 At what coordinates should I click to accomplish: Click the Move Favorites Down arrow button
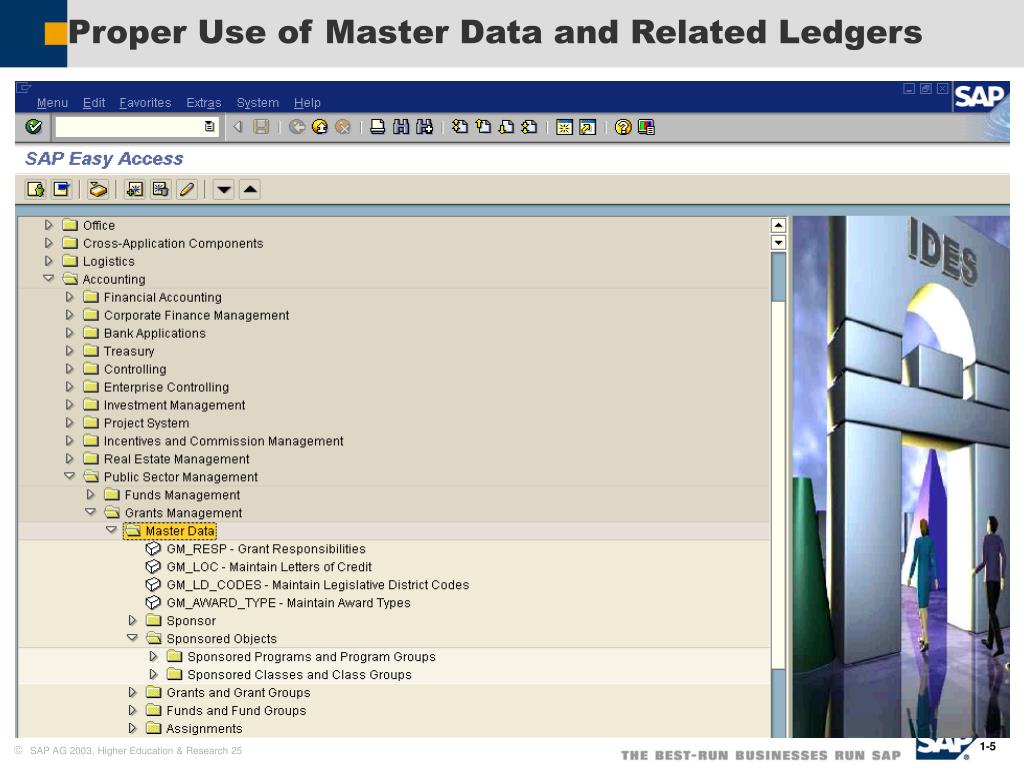[x=223, y=189]
